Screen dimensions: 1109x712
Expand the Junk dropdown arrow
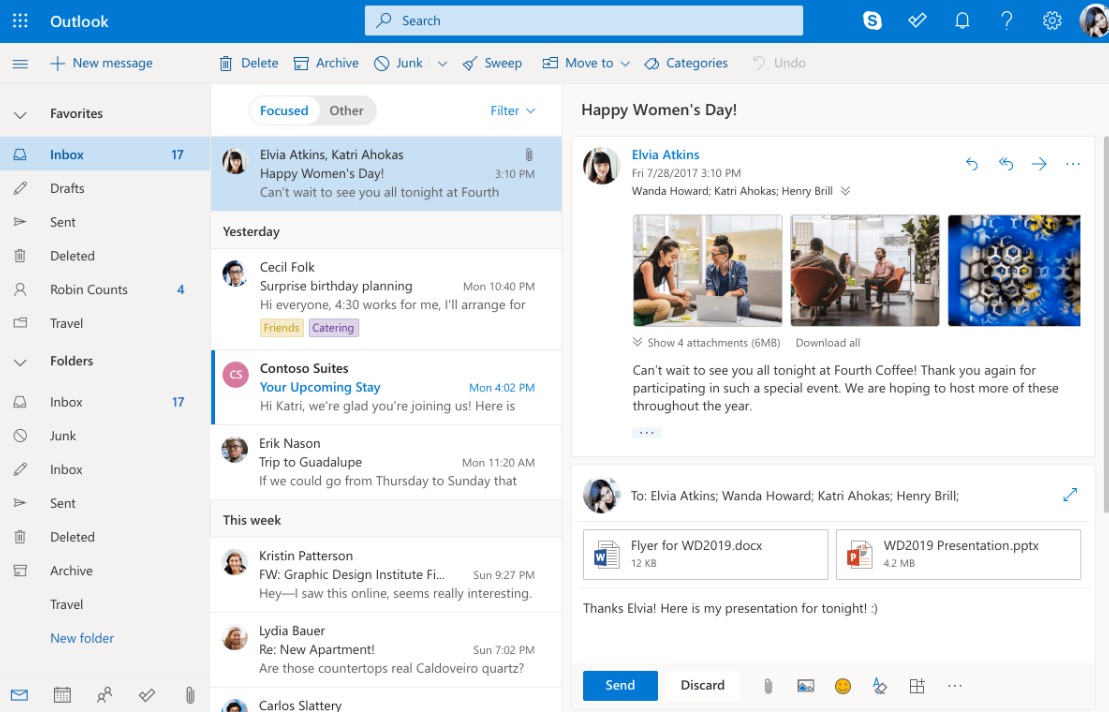pyautogui.click(x=442, y=64)
